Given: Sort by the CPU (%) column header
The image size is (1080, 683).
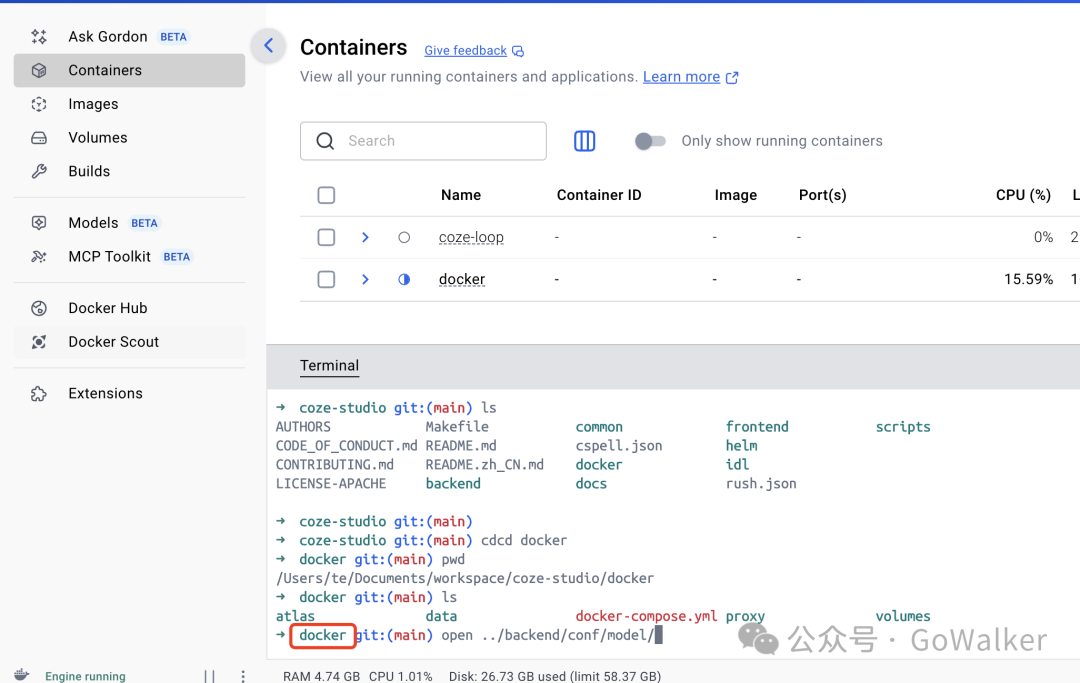Looking at the screenshot, I should (x=1024, y=196).
